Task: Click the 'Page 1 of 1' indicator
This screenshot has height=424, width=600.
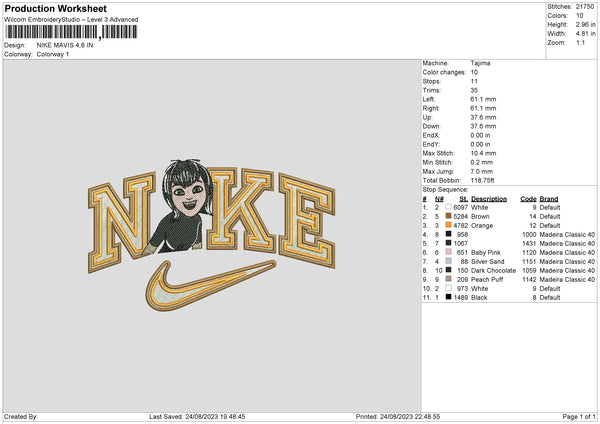Action: [x=579, y=416]
